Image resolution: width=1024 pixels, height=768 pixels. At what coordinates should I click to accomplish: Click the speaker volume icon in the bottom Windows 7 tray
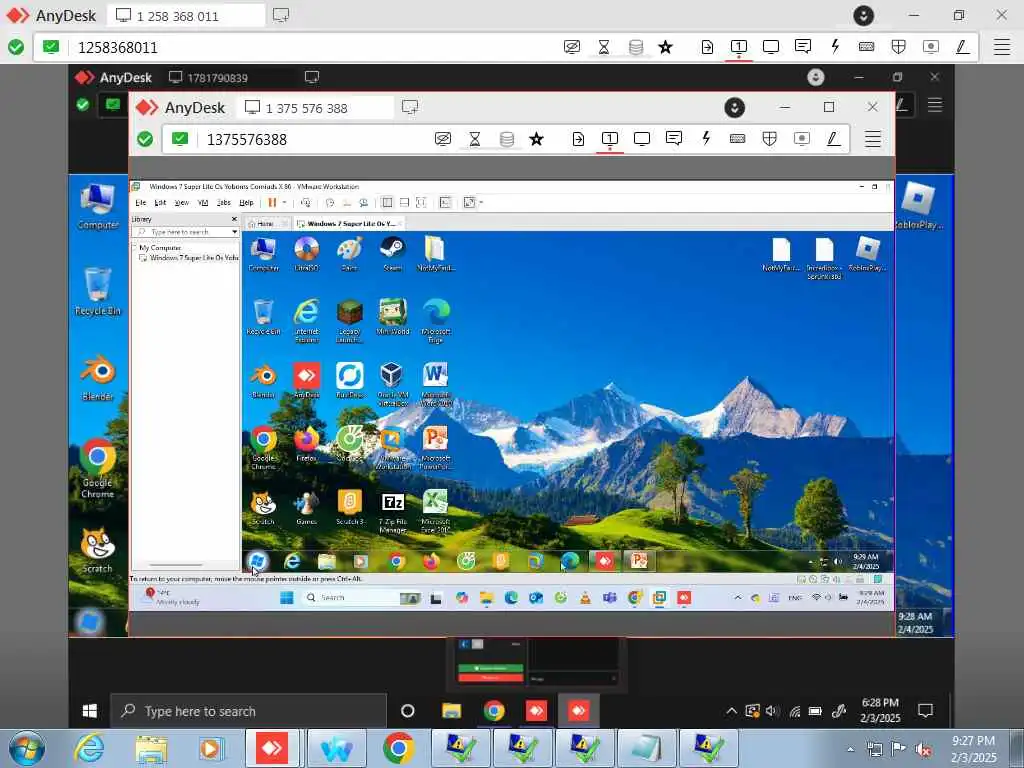[923, 749]
